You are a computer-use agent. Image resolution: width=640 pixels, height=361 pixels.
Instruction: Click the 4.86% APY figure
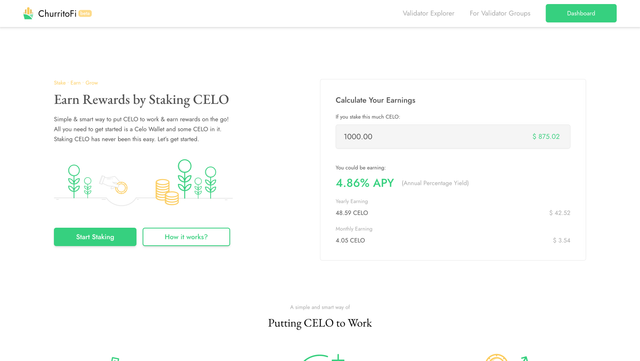point(364,183)
